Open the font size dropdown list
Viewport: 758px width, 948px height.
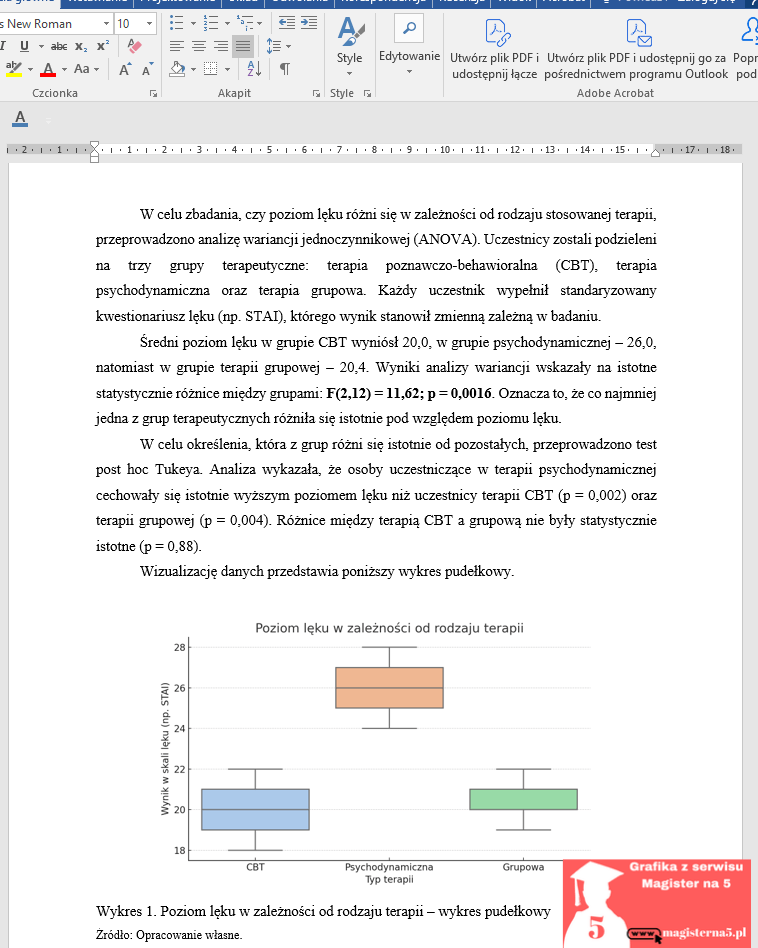click(x=149, y=24)
